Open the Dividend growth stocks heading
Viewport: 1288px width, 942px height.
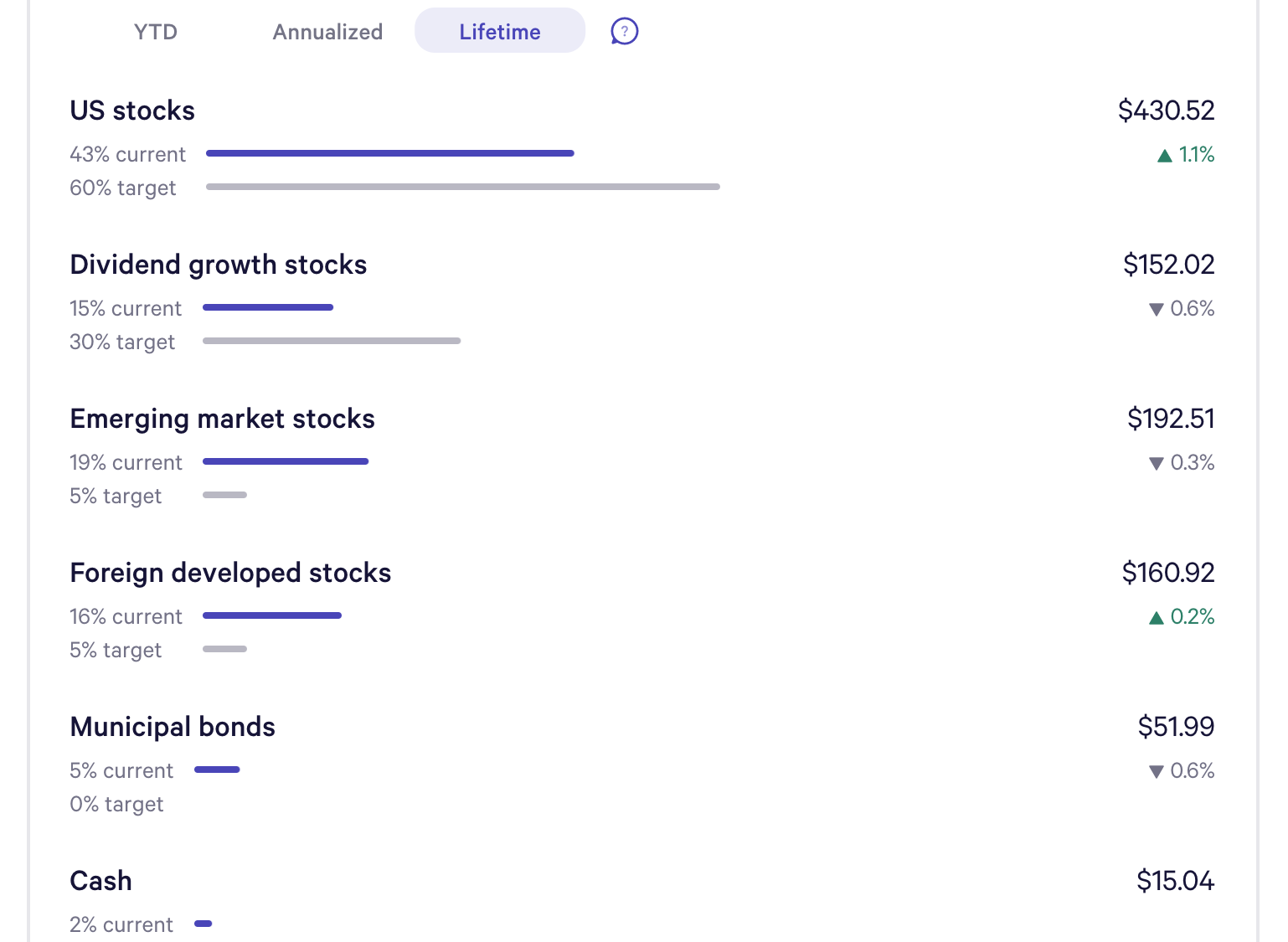(219, 265)
